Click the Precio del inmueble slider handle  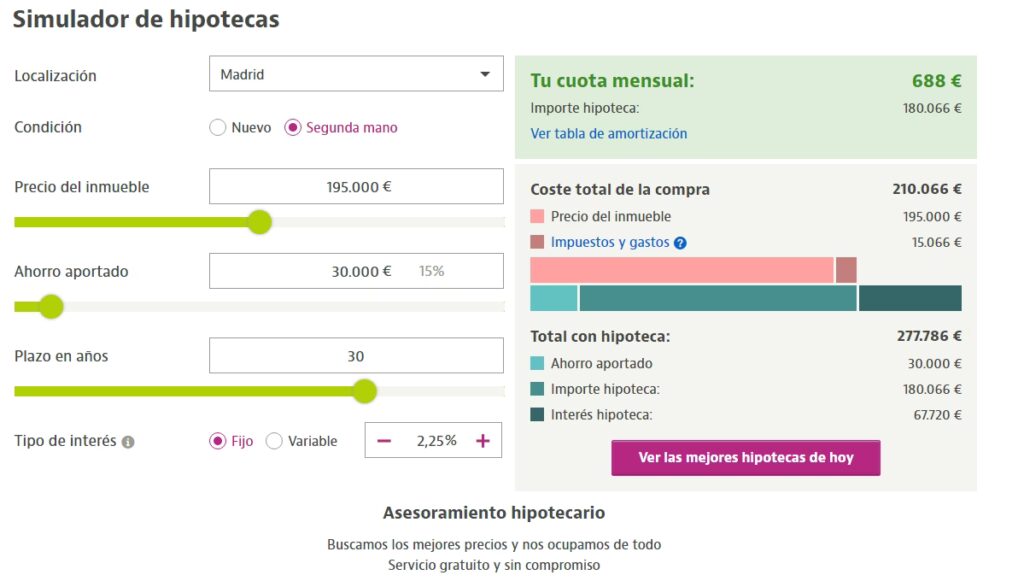click(259, 222)
